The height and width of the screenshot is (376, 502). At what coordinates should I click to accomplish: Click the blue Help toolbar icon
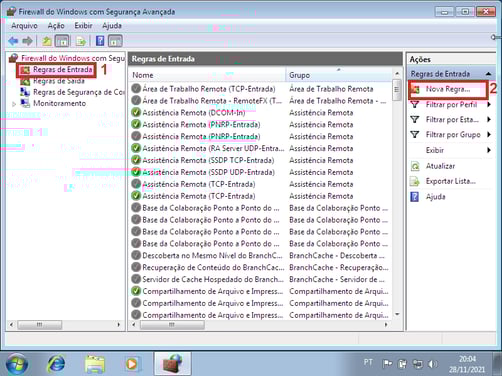[100, 41]
